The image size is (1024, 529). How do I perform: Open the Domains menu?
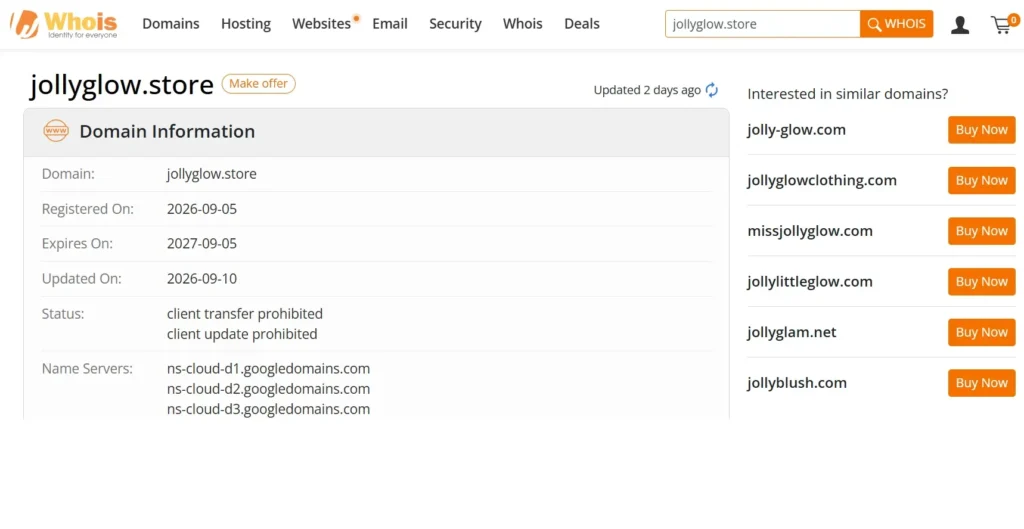(x=171, y=24)
